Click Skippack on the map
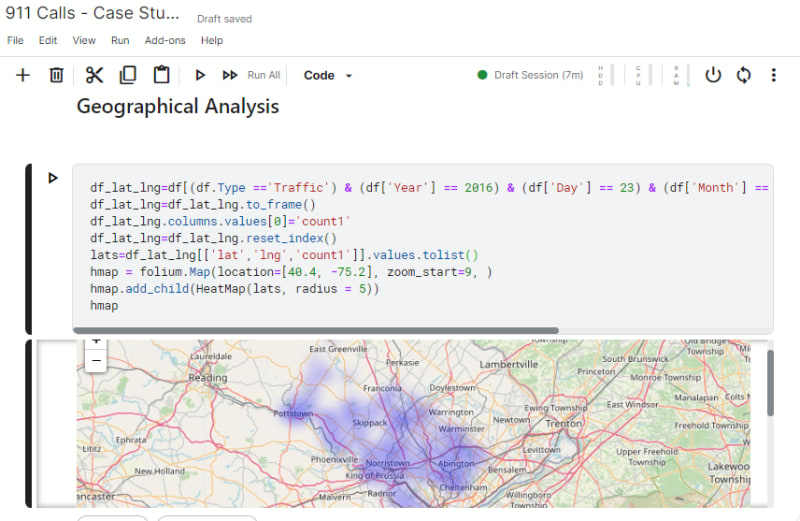 coord(369,423)
